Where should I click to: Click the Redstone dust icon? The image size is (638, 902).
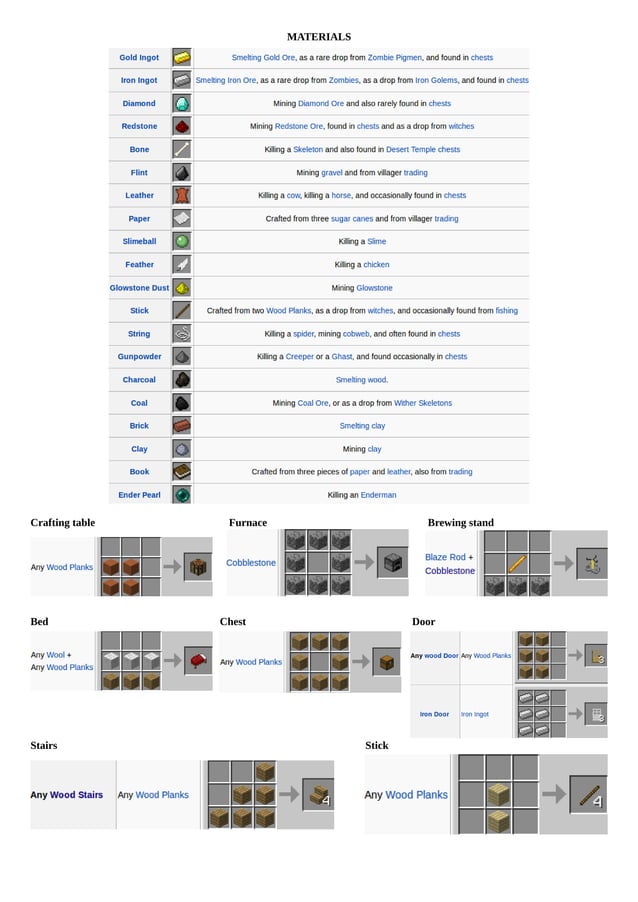pyautogui.click(x=182, y=127)
